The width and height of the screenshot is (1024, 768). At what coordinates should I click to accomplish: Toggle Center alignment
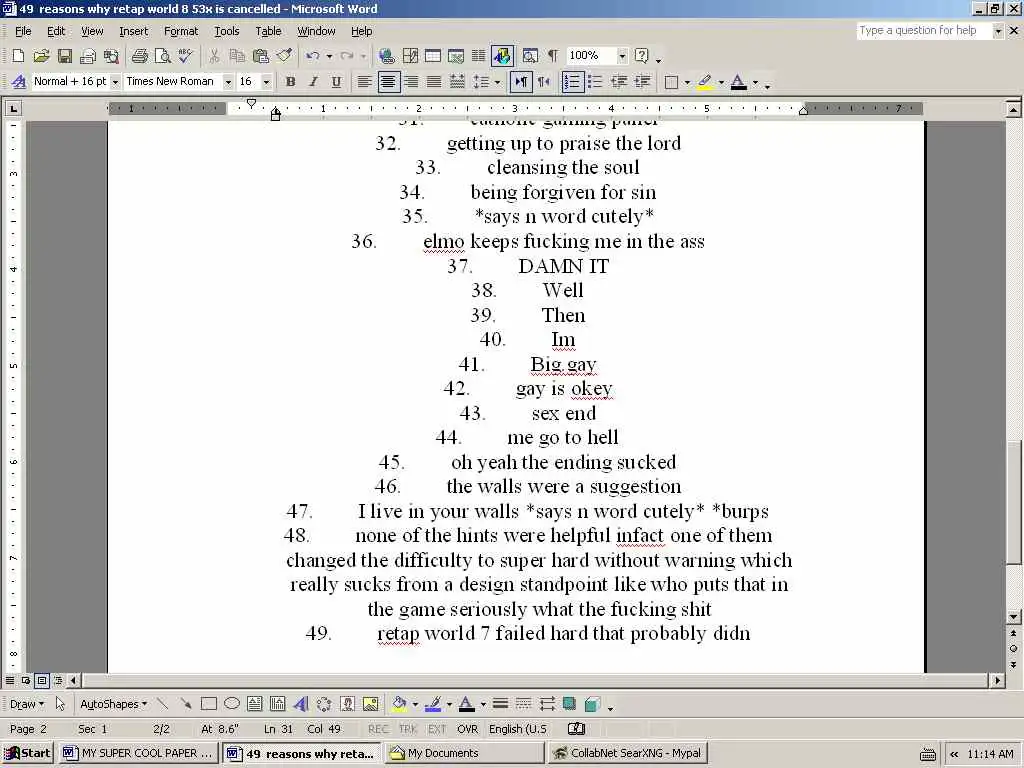[388, 82]
